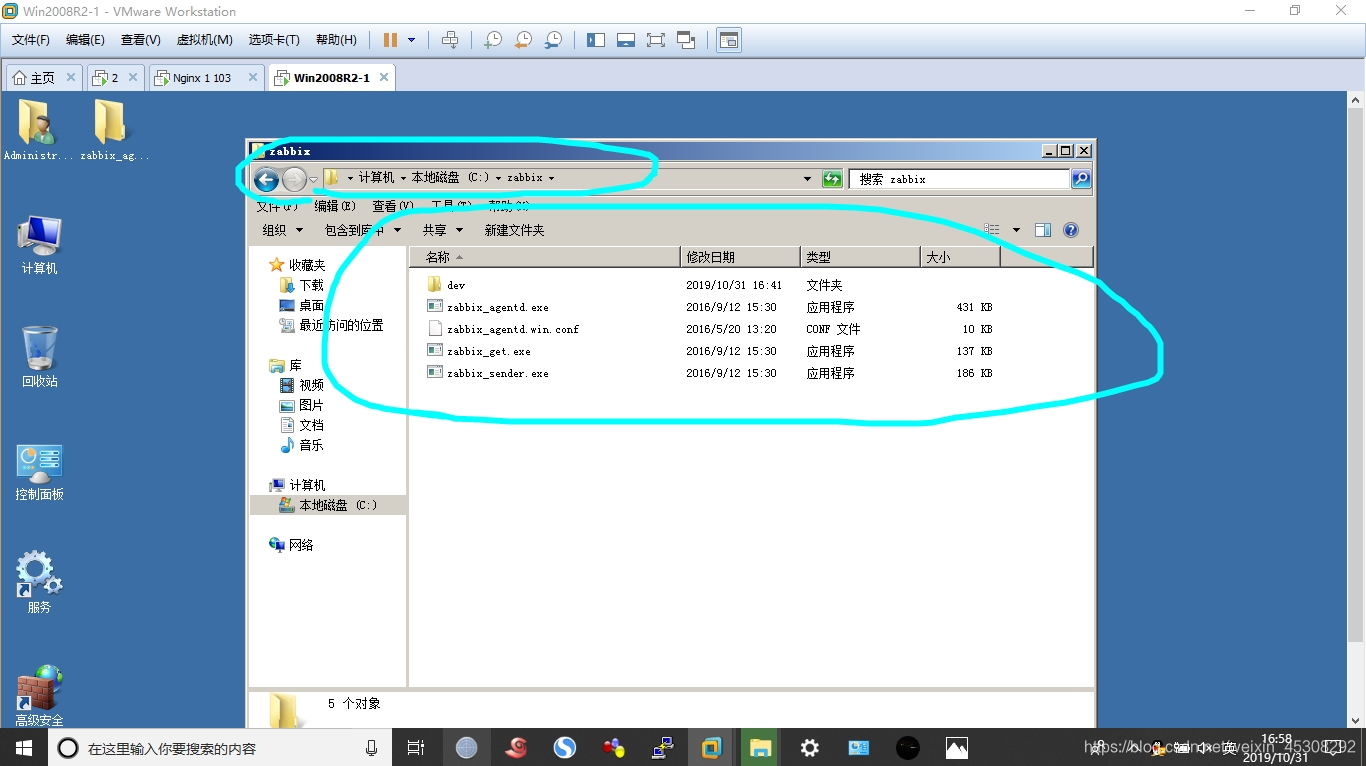
Task: Open Windows Start button on host taskbar
Action: (24, 748)
